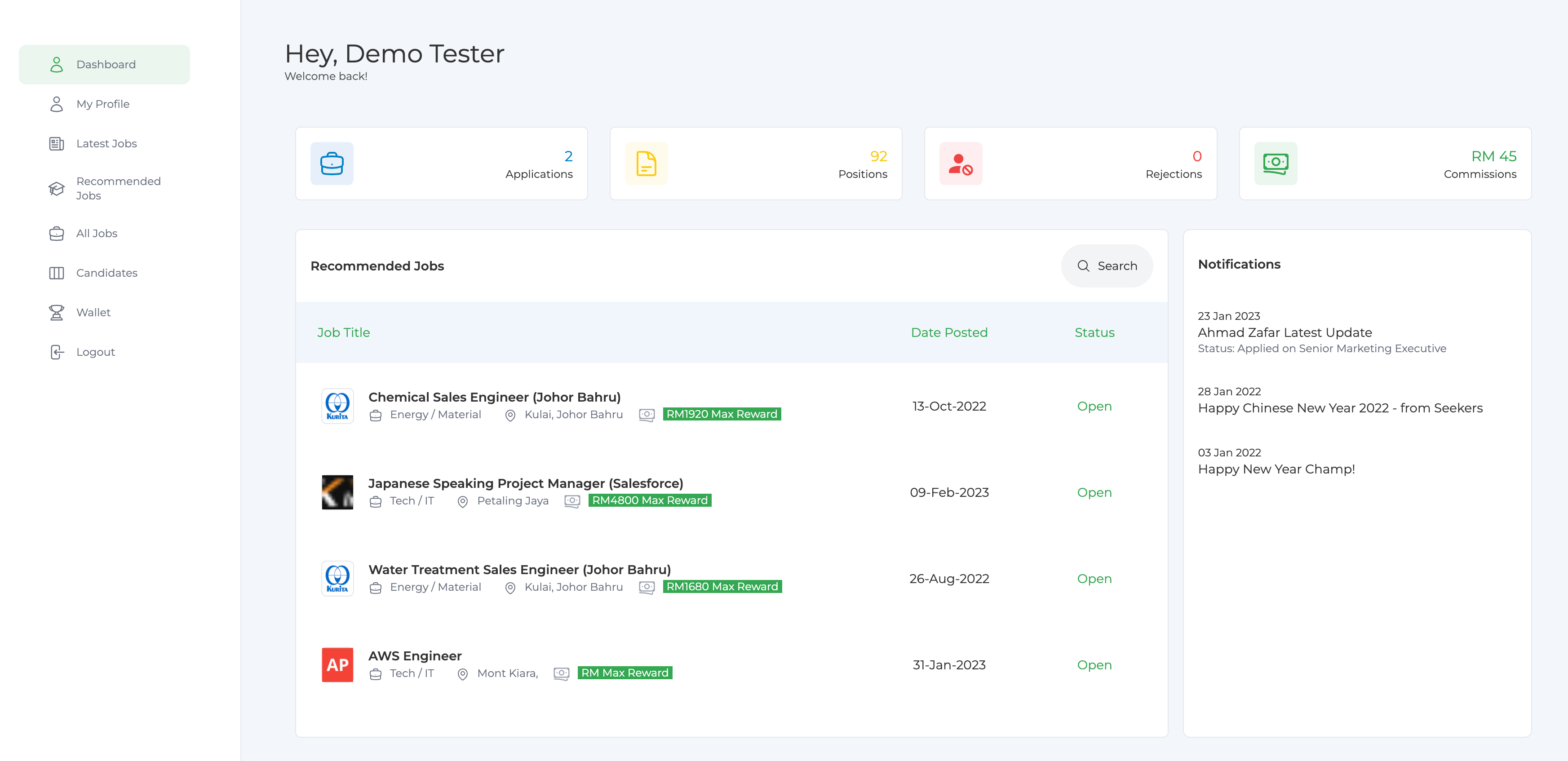Open the Ahmad Zafar Latest Update notification
The width and height of the screenshot is (1568, 761).
(1285, 332)
